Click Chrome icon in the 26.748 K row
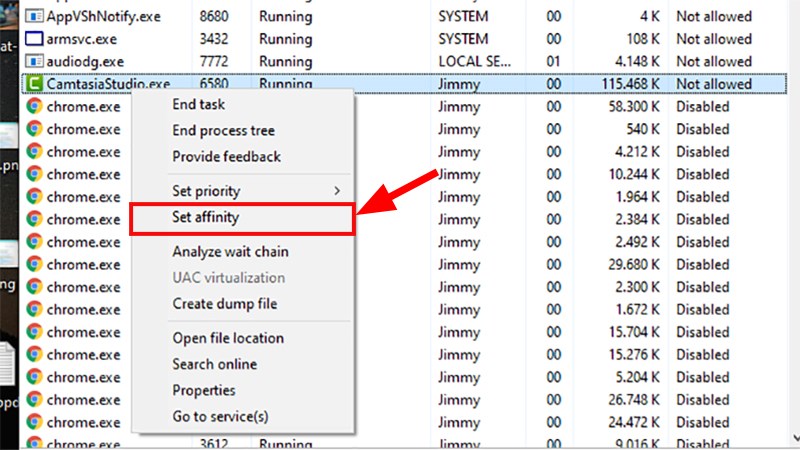The height and width of the screenshot is (450, 800). click(x=34, y=399)
